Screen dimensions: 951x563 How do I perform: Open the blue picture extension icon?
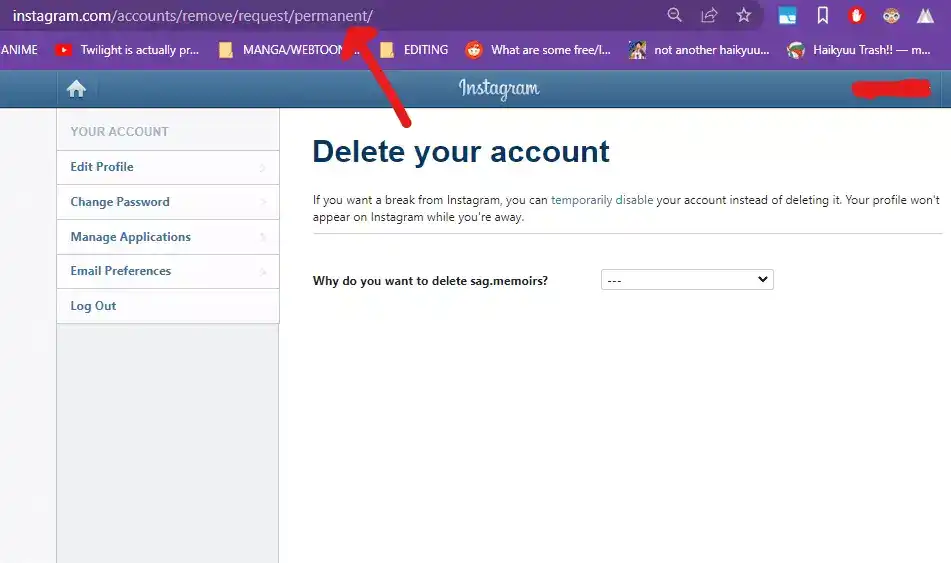pyautogui.click(x=787, y=16)
